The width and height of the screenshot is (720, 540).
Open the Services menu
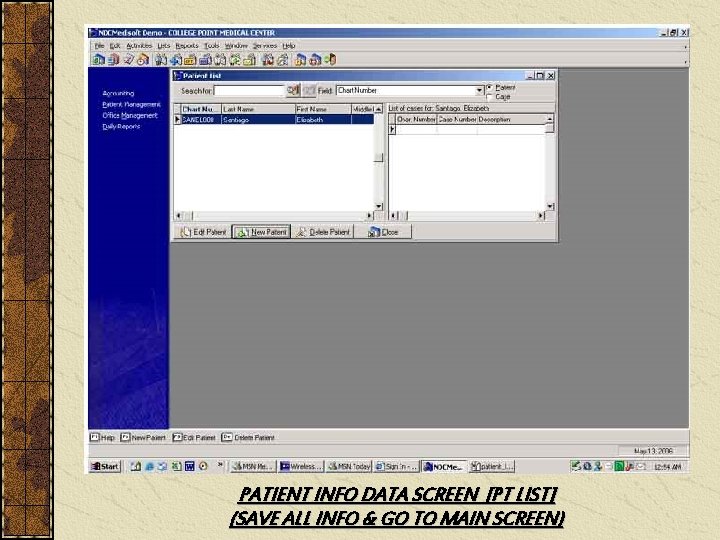265,46
